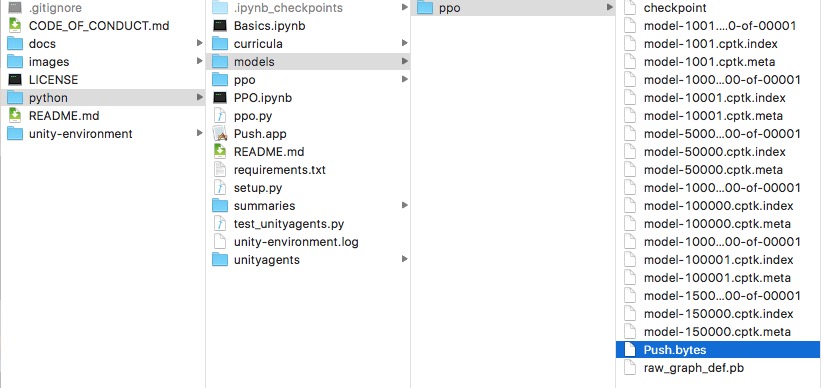The height and width of the screenshot is (388, 823).
Task: Click the curricula folder icon
Action: (x=220, y=44)
